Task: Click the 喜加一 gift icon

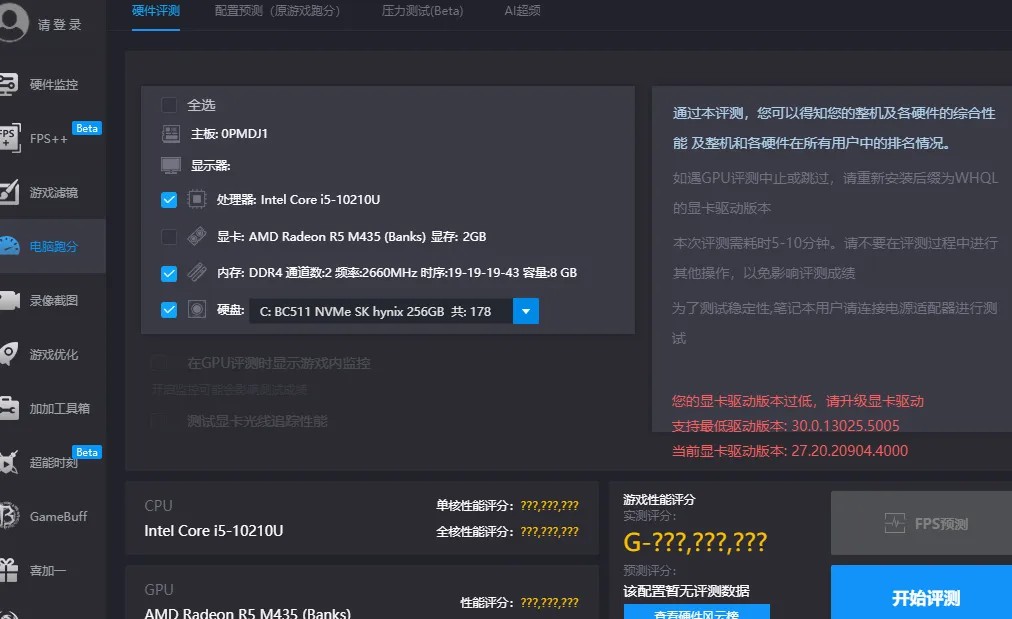Action: click(x=9, y=569)
